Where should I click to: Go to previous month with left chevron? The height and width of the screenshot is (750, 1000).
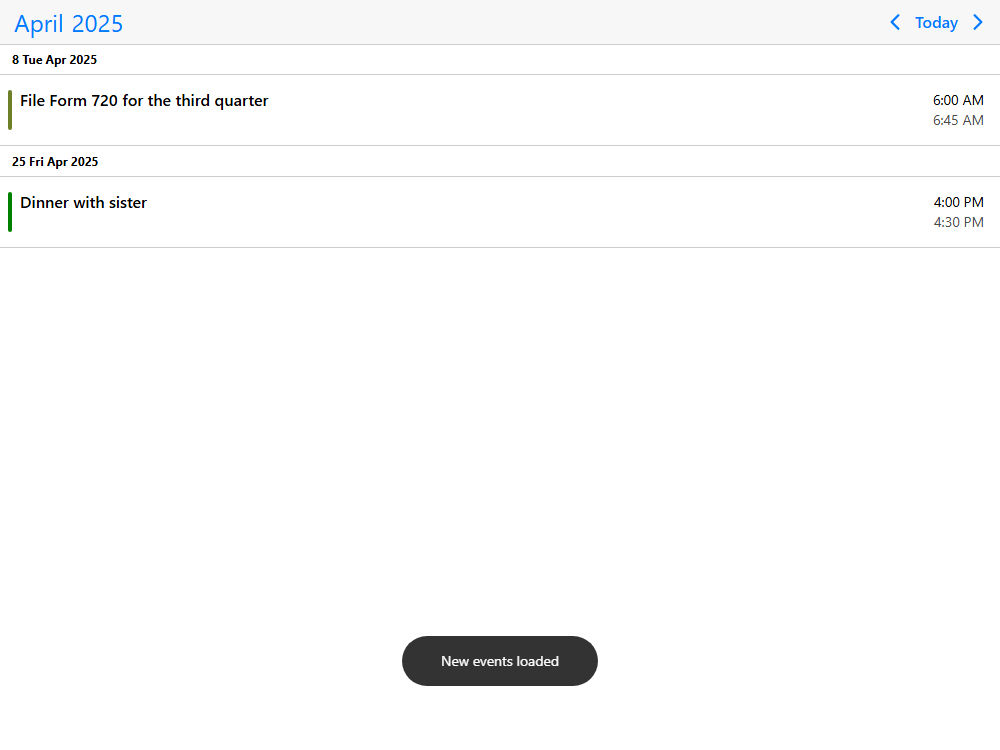point(895,22)
